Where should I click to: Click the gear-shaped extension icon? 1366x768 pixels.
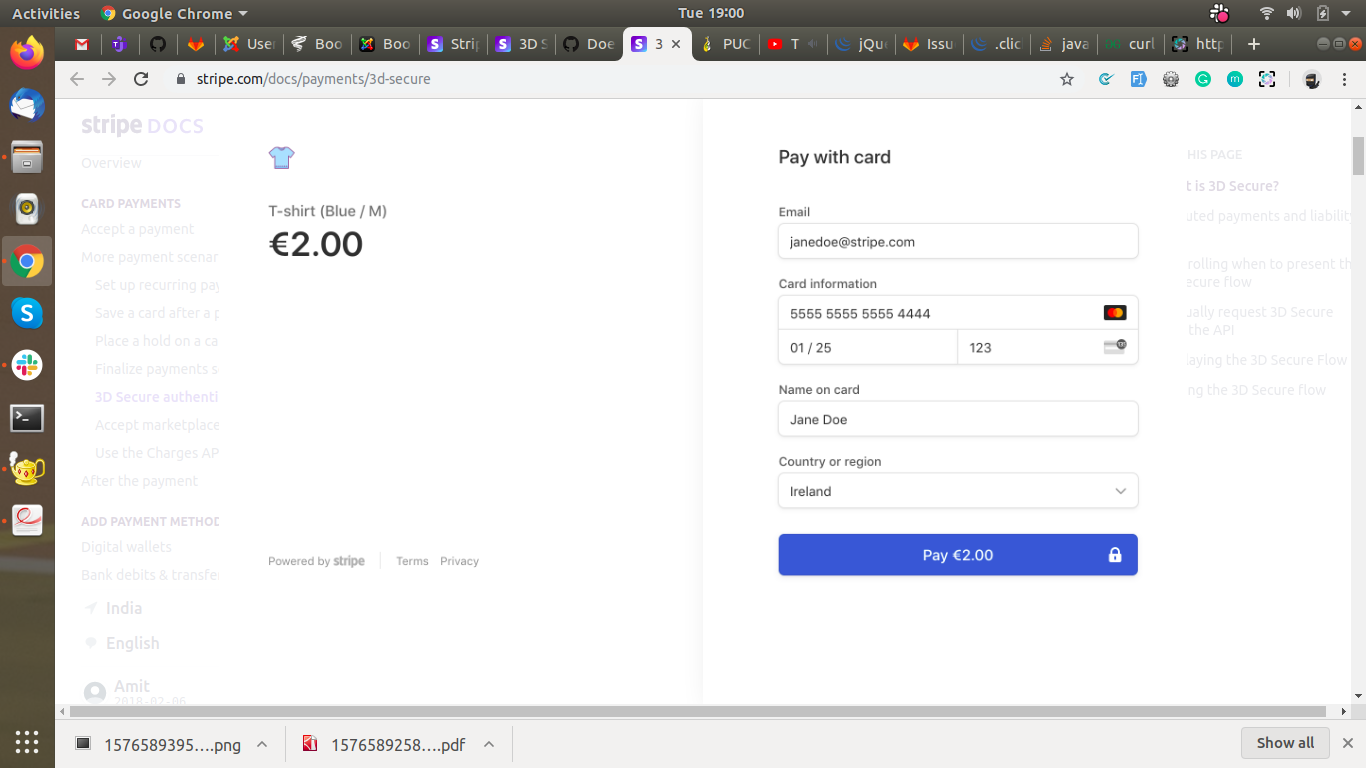pyautogui.click(x=1171, y=79)
